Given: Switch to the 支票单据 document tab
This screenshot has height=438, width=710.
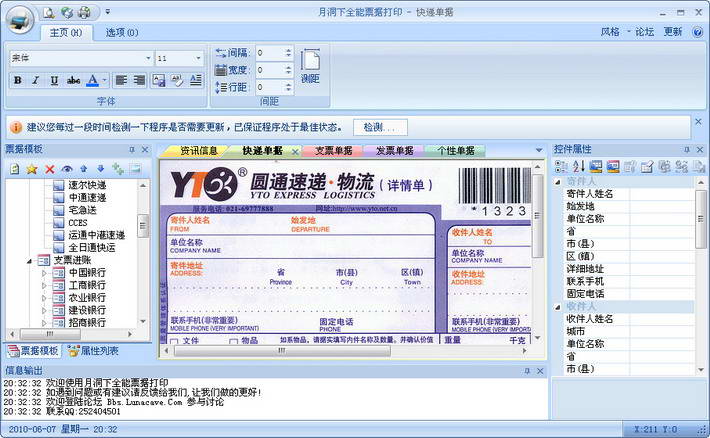Looking at the screenshot, I should coord(333,151).
